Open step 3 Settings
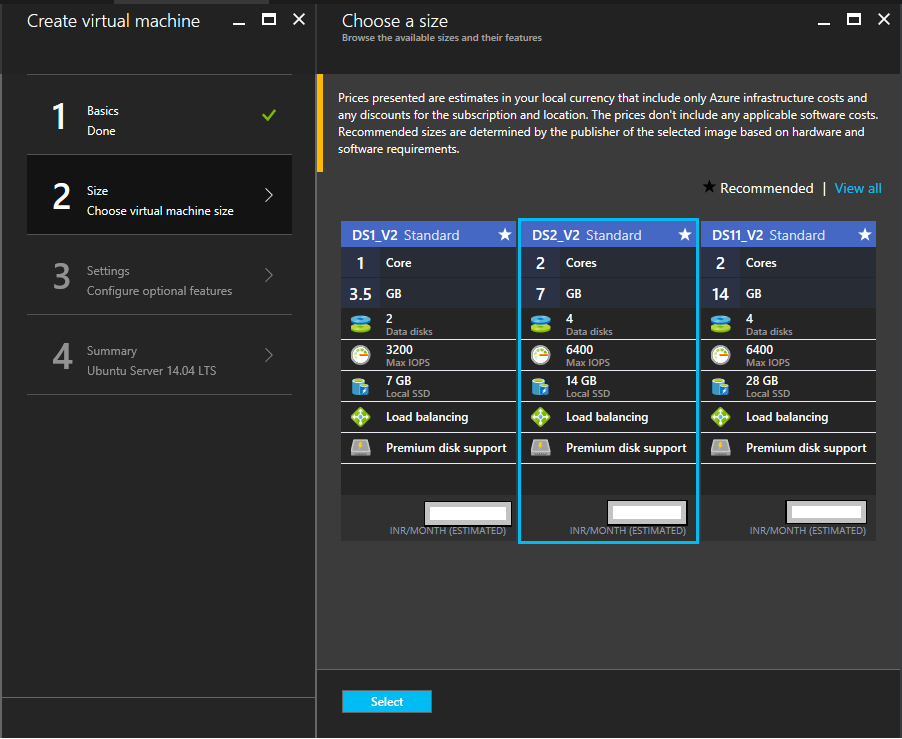The height and width of the screenshot is (739, 902). point(159,275)
